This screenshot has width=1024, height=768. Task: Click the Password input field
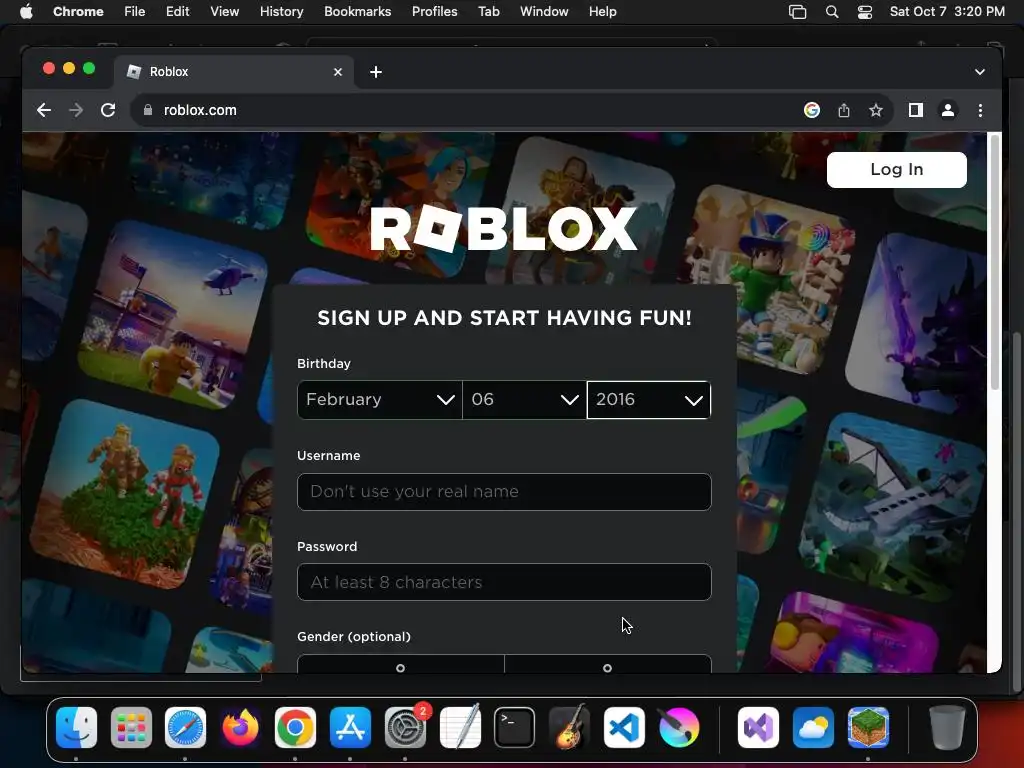[504, 582]
